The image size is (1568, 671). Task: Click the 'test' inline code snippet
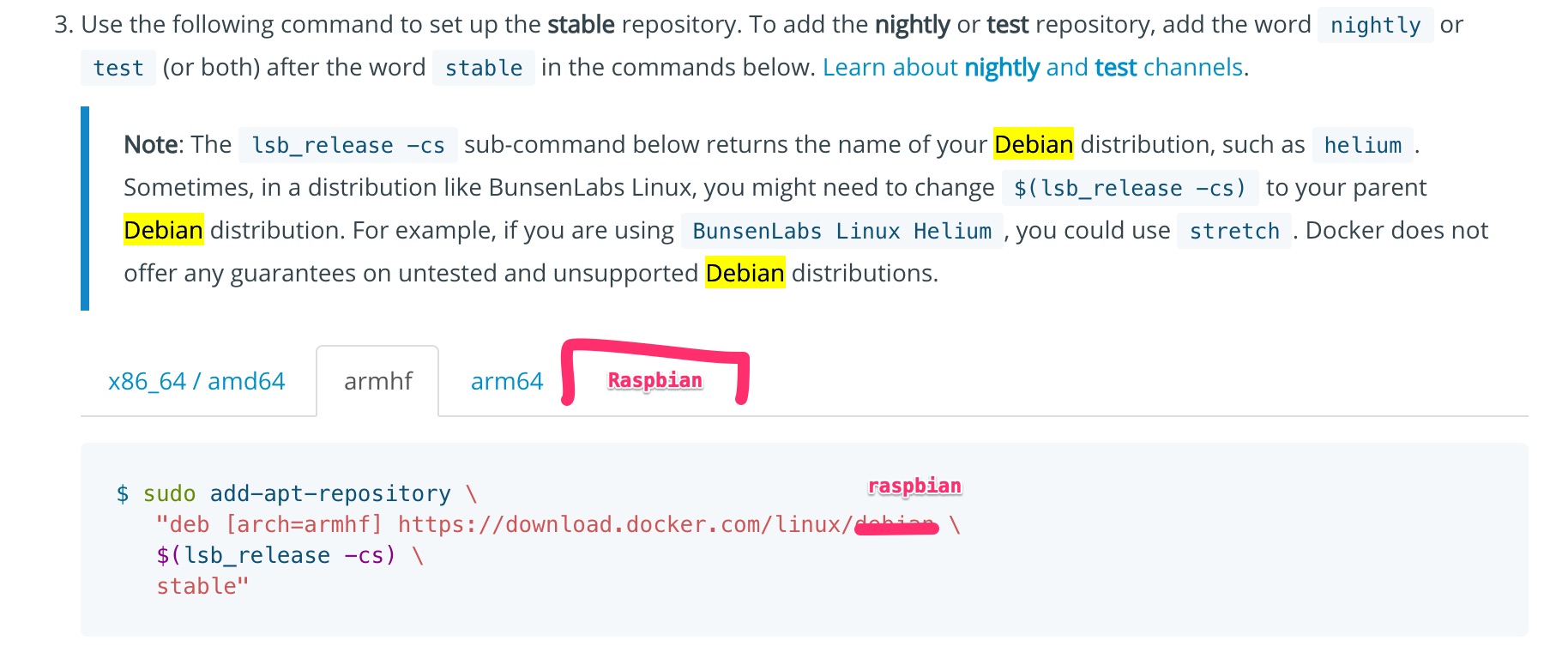pos(118,68)
